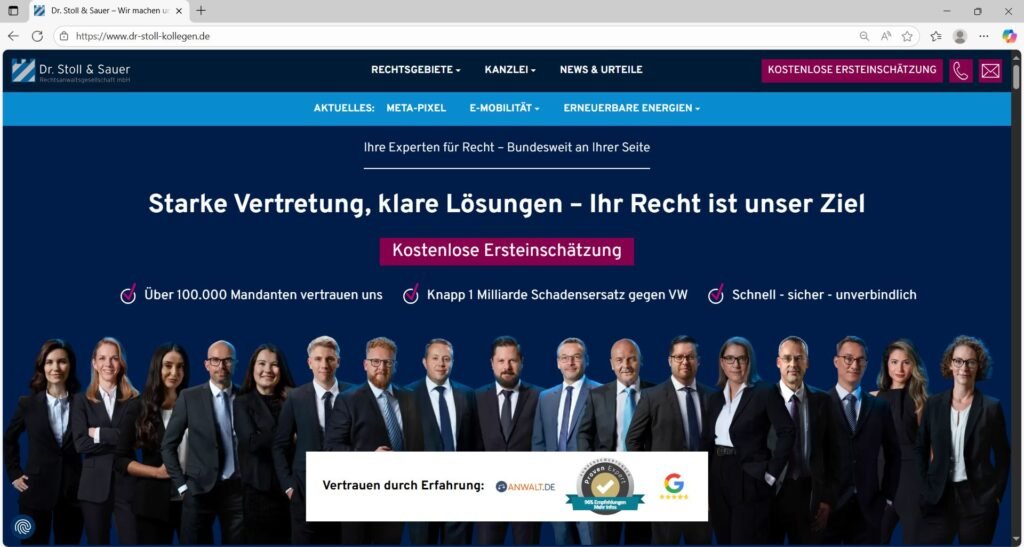This screenshot has height=547, width=1024.
Task: Click the Dr. Stoll & Sauer logo
Action: (71, 70)
